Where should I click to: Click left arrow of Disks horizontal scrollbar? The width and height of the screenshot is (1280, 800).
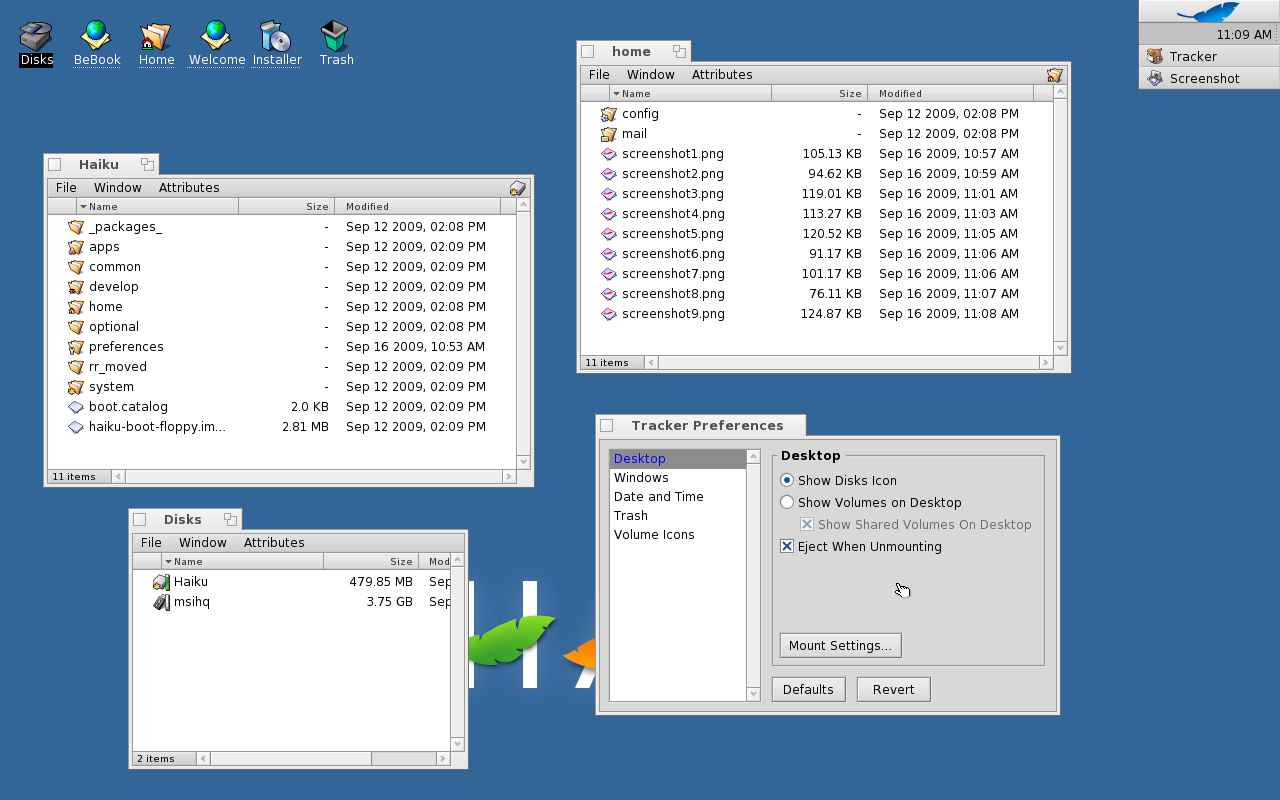(203, 759)
